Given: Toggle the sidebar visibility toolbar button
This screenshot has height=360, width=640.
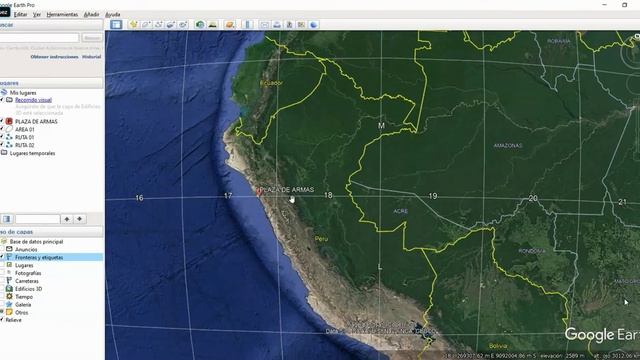Looking at the screenshot, I should (116, 24).
